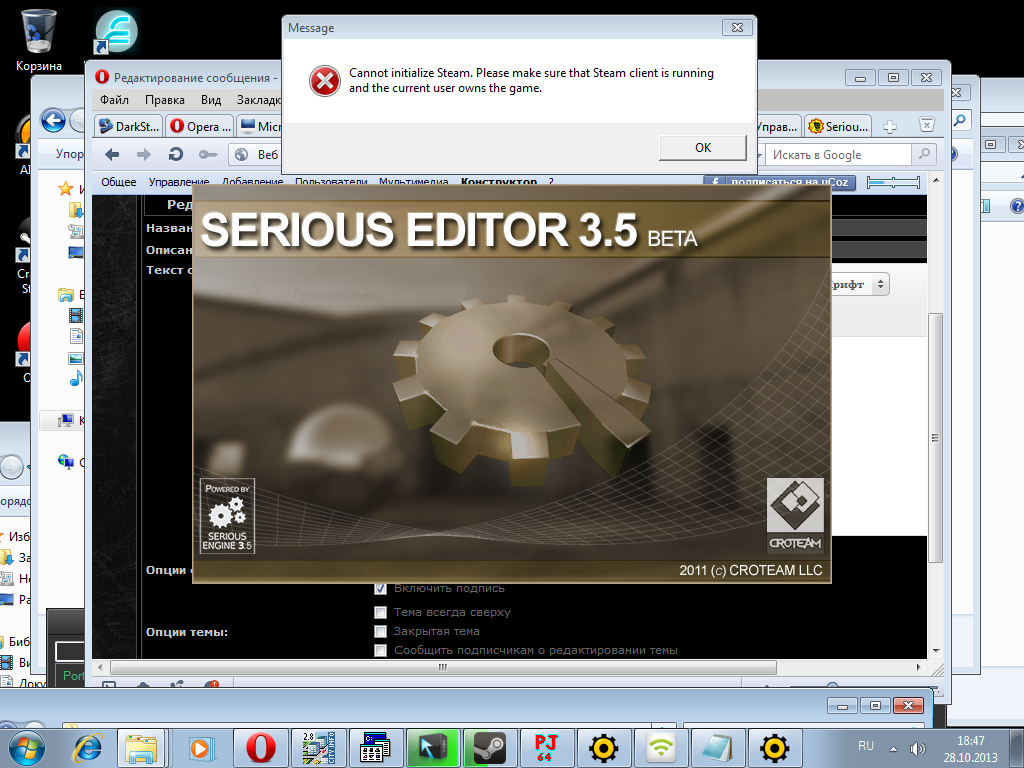Screen dimensions: 1024x768
Task: Click the vertical scrollbar of the Opera page
Action: (x=935, y=438)
